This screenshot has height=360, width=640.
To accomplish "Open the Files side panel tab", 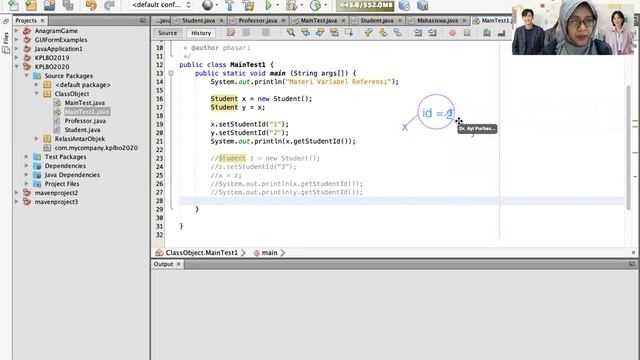I will 6,42.
